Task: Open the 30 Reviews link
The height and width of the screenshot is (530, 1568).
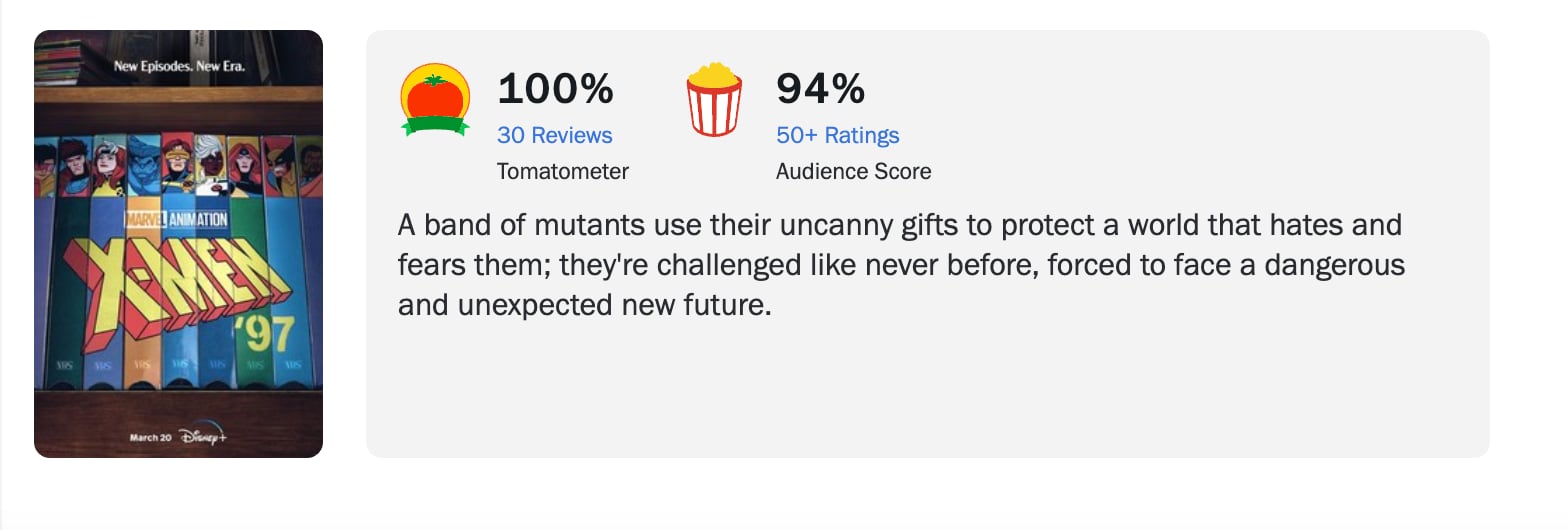Action: (x=554, y=135)
